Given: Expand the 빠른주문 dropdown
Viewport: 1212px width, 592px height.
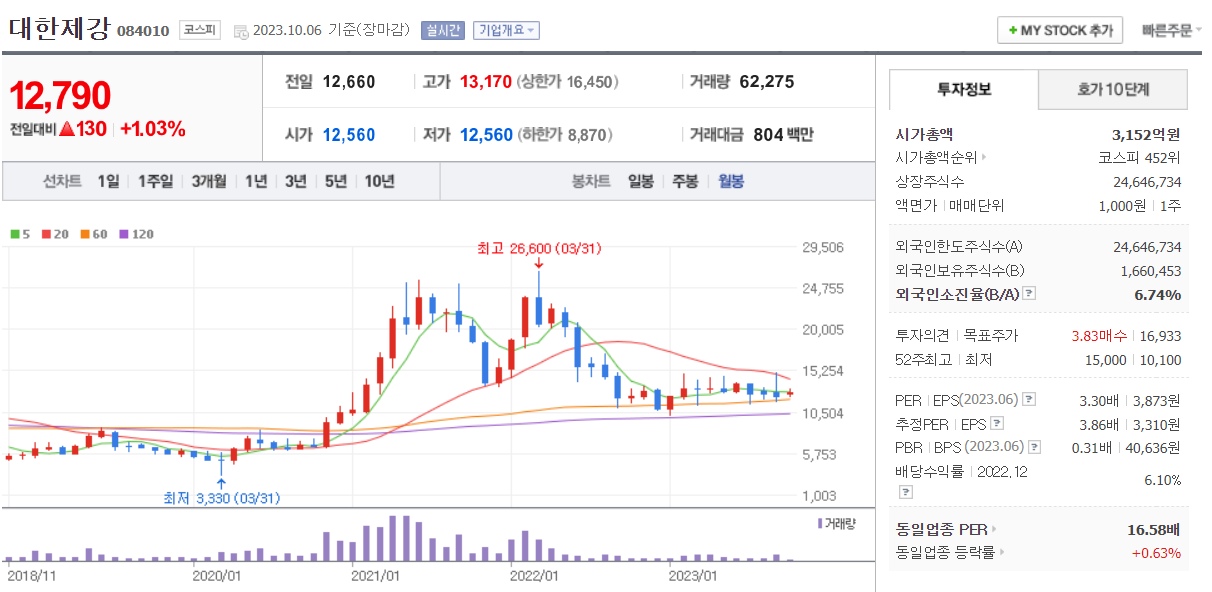Looking at the screenshot, I should coord(1172,30).
